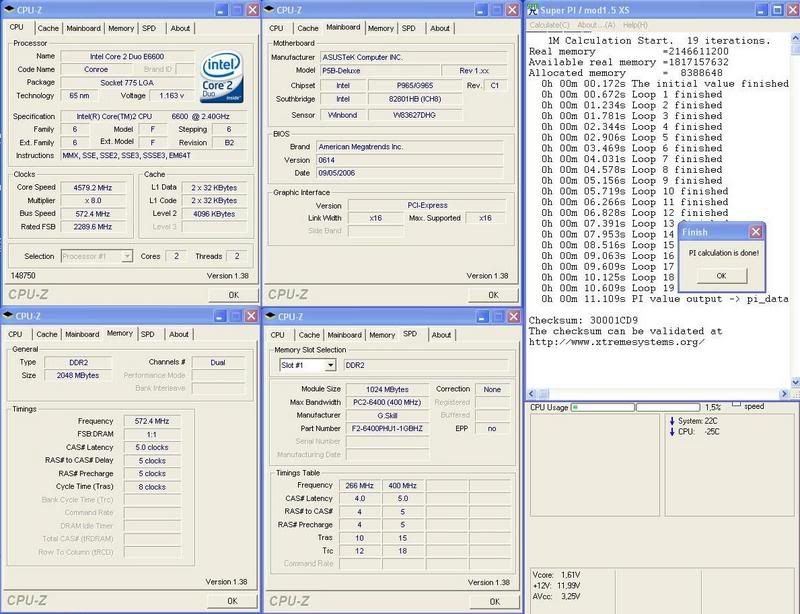Open Calculate(C) menu in Super PI
The height and width of the screenshot is (614, 800).
pos(549,25)
